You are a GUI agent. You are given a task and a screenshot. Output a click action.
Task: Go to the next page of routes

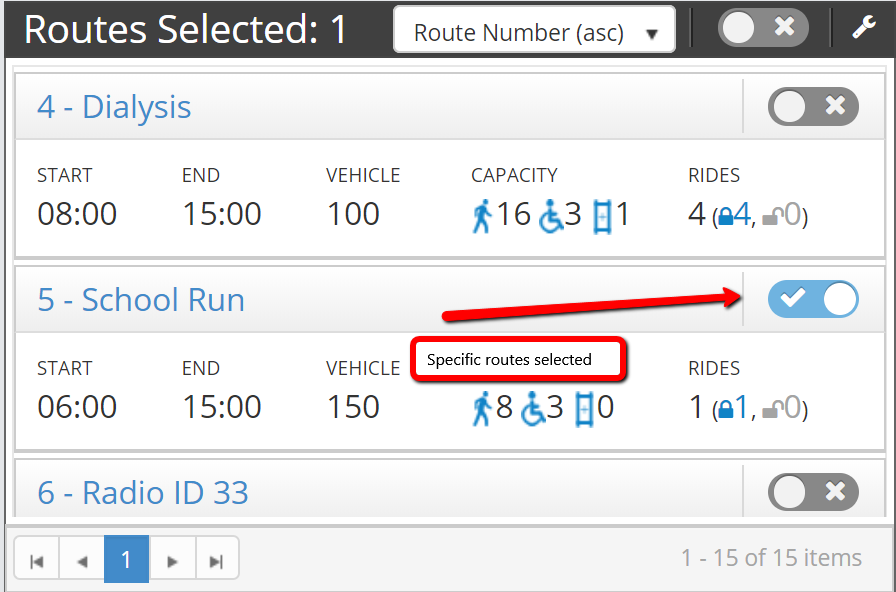tap(172, 561)
